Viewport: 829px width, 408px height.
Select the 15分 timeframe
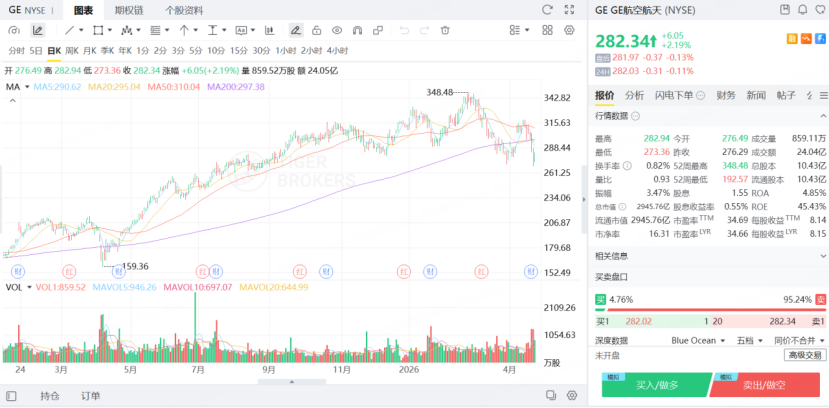[238, 51]
